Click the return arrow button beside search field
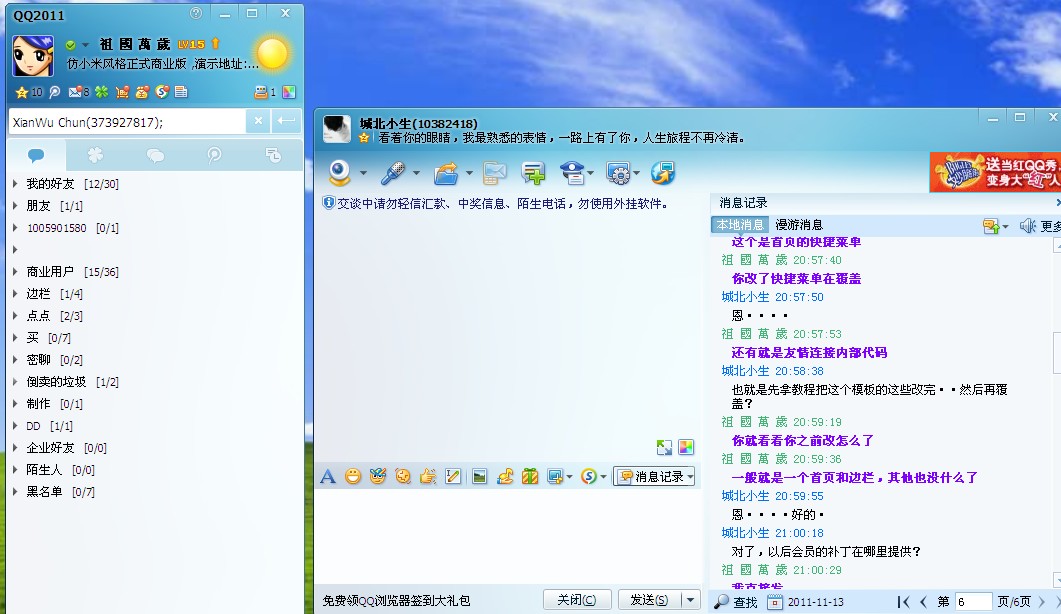Viewport: 1061px width, 614px height. [286, 121]
